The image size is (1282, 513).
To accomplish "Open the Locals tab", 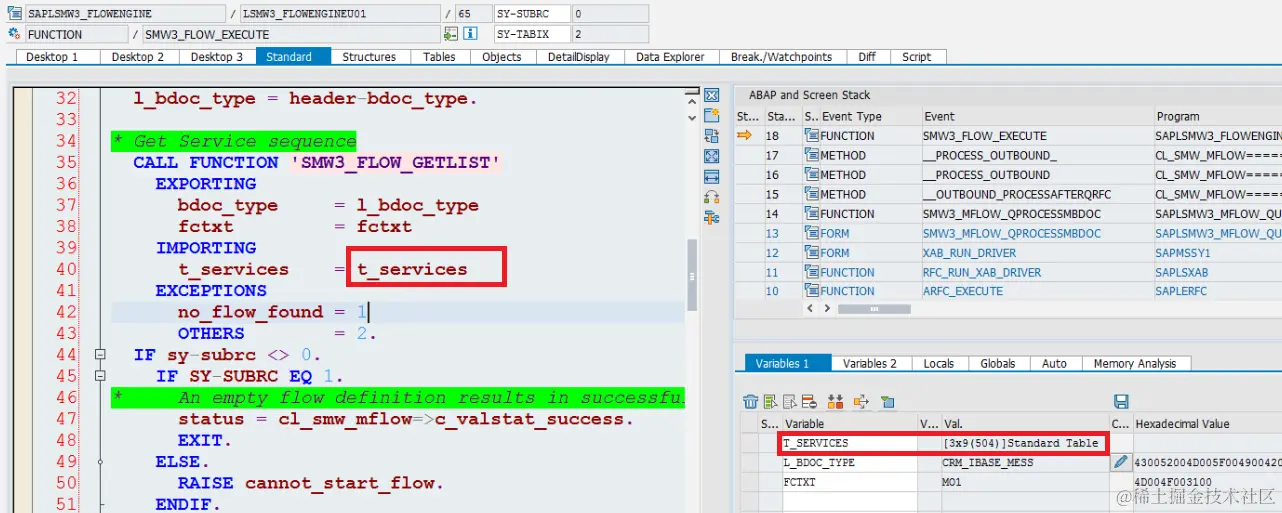I will (938, 363).
